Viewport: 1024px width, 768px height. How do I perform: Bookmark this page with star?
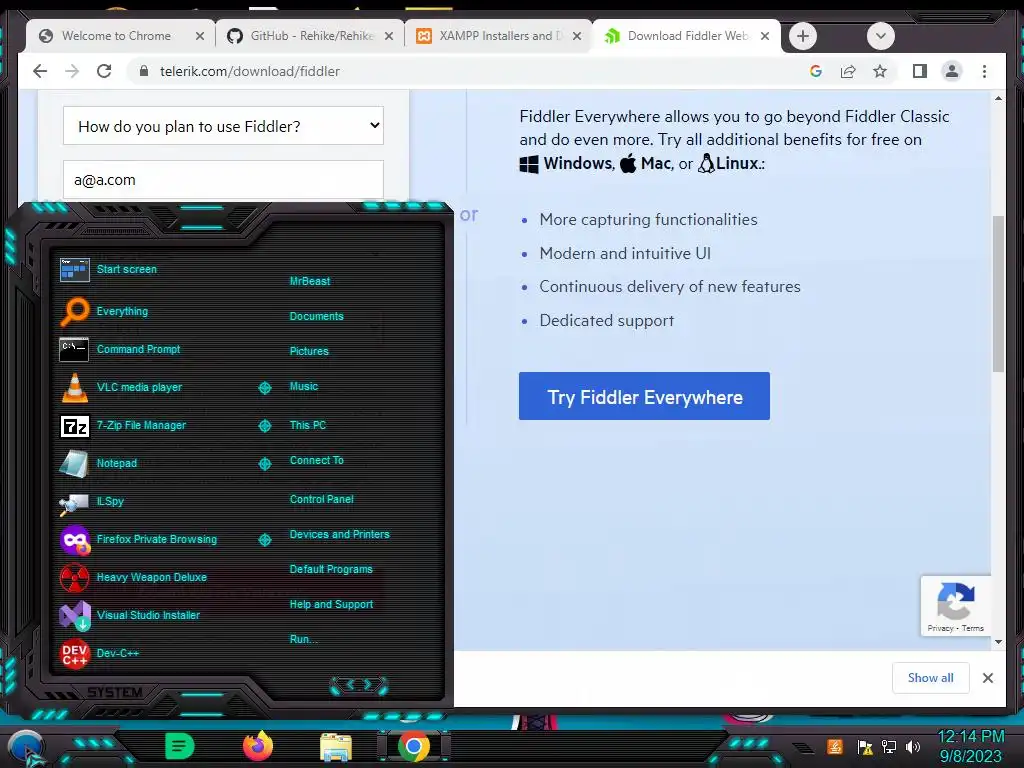[880, 71]
